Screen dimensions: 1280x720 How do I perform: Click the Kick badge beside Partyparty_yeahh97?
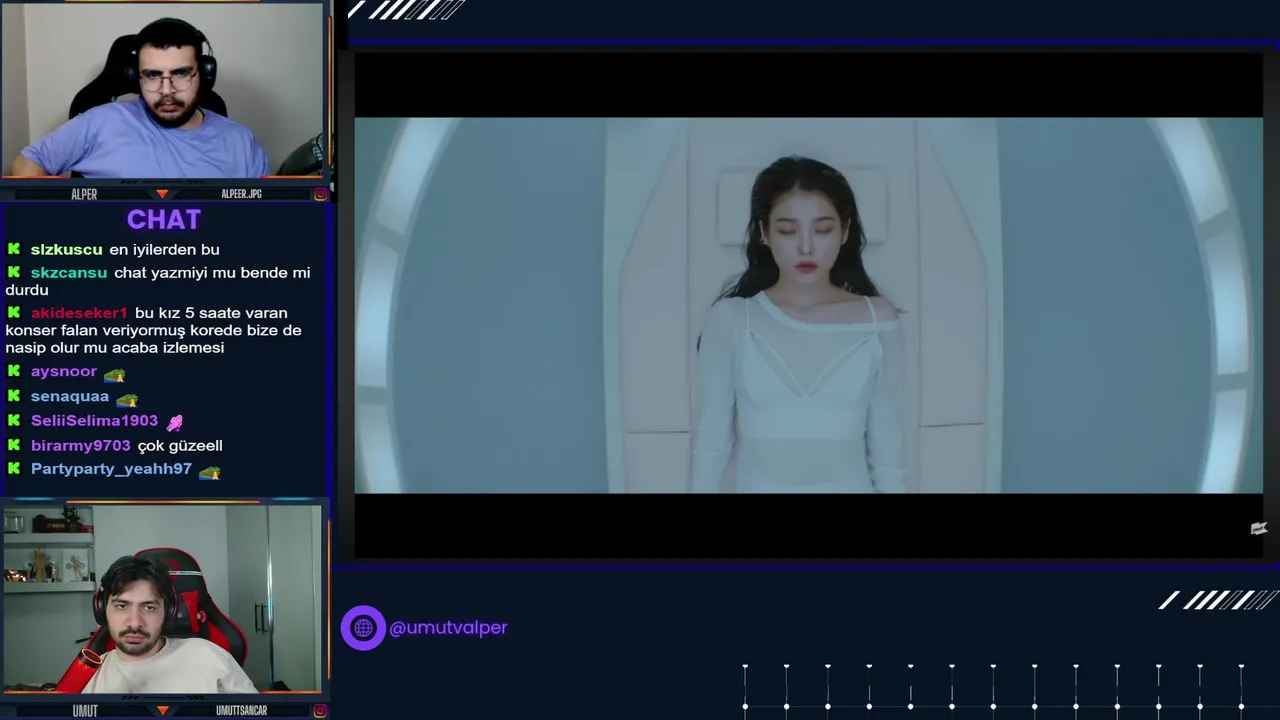[x=14, y=469]
